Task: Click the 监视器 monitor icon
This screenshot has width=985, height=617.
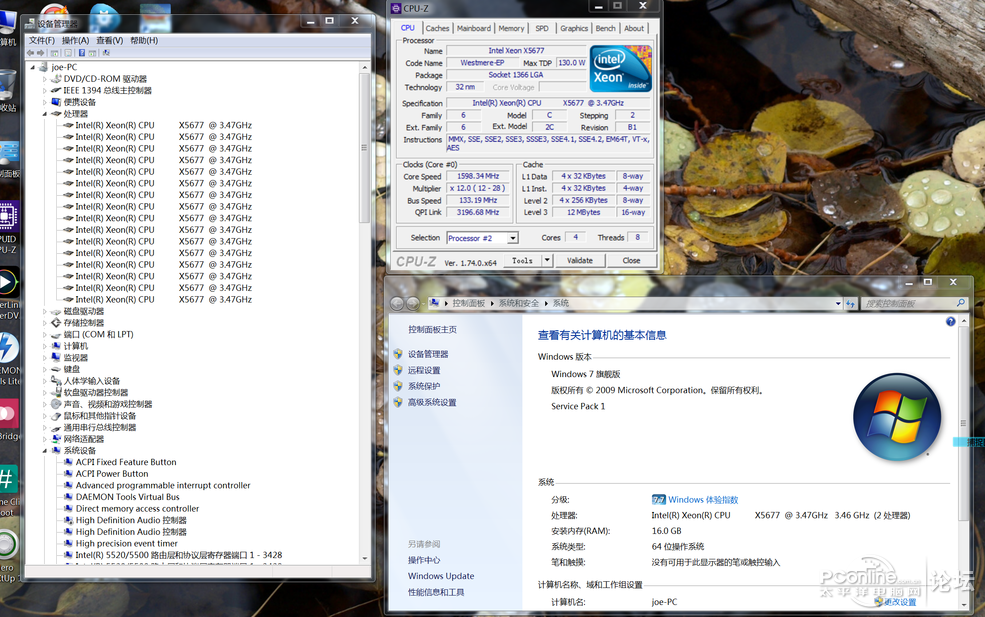Action: 56,358
